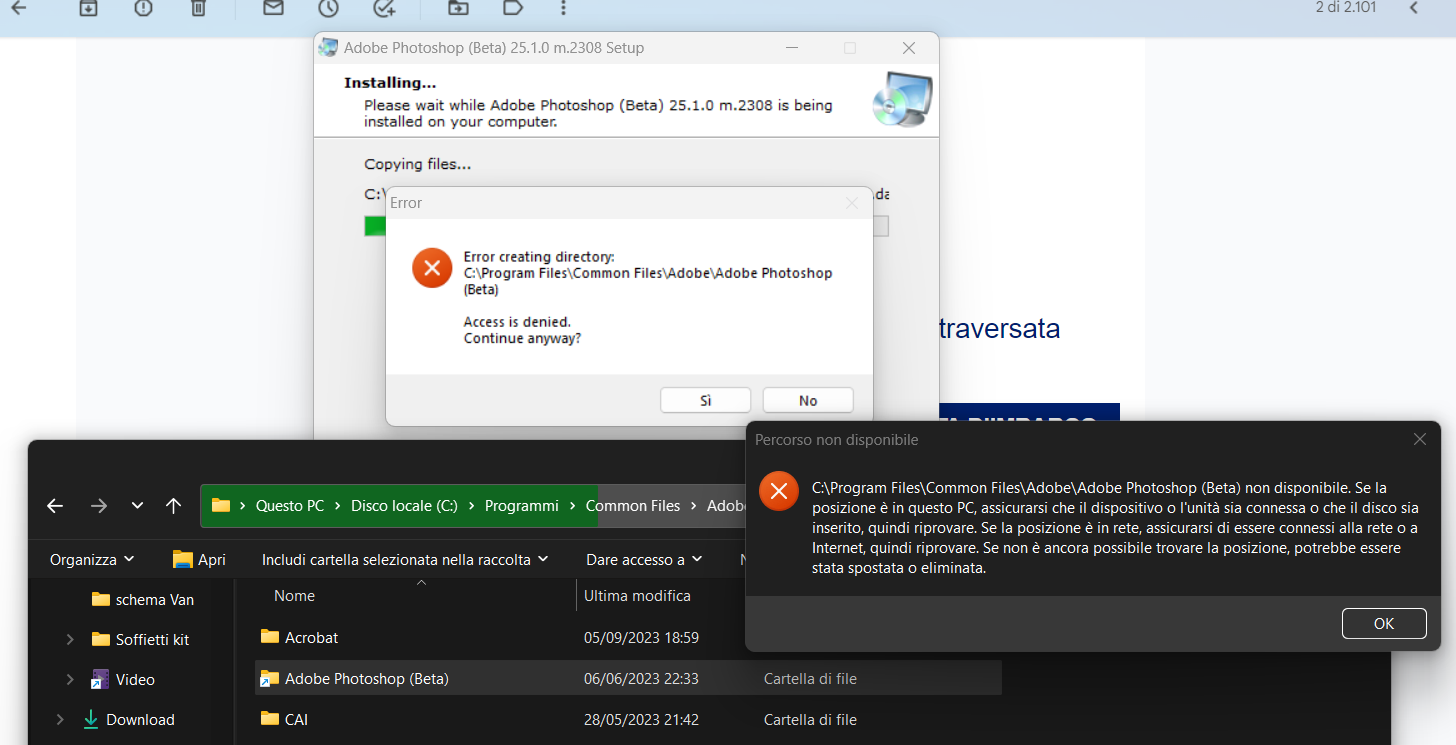Confirm OK in Percorso non disponibile dialog
1456x745 pixels.
[1384, 623]
